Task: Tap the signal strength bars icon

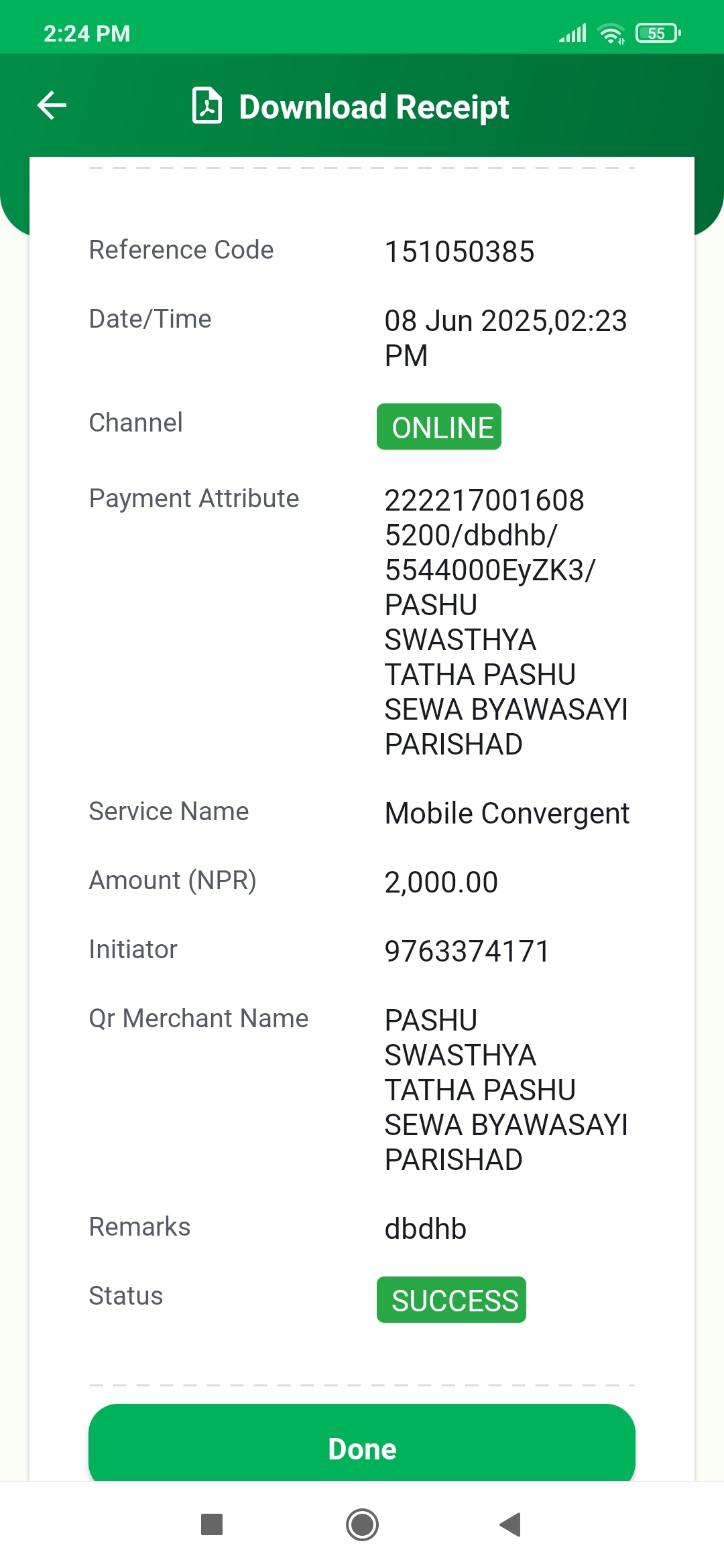Action: 573,33
